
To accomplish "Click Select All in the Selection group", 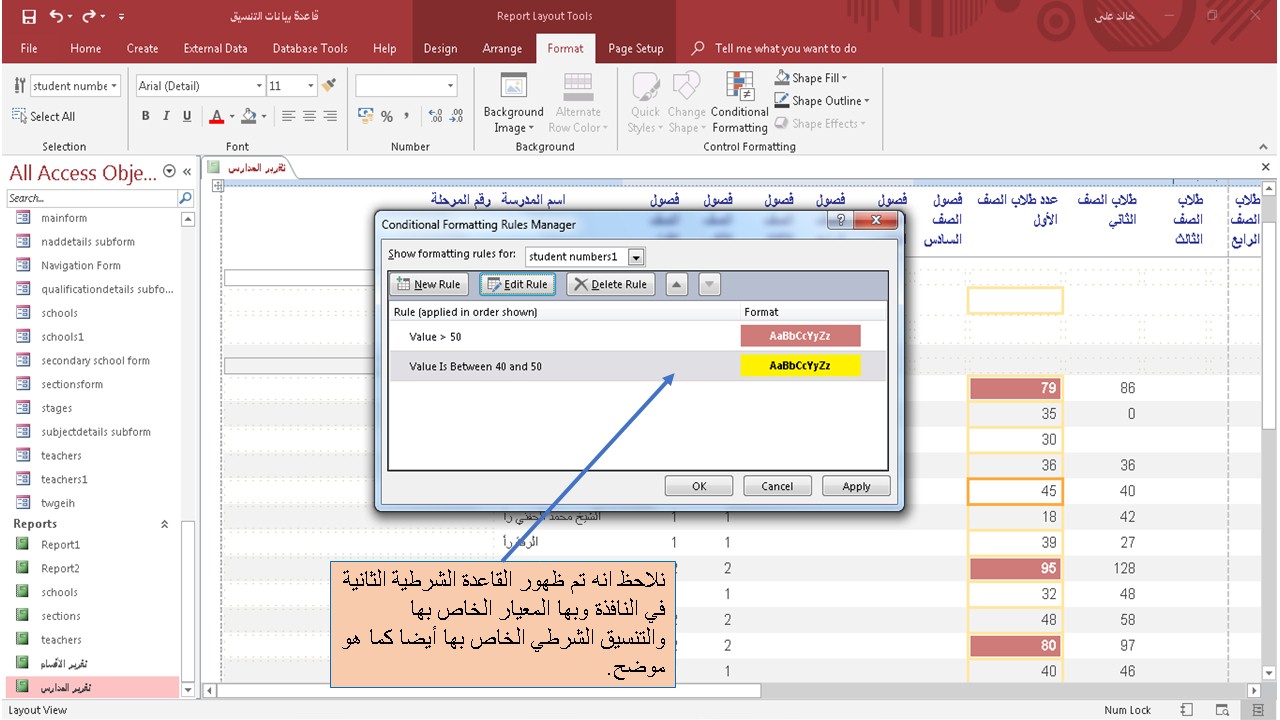I will click(x=44, y=116).
